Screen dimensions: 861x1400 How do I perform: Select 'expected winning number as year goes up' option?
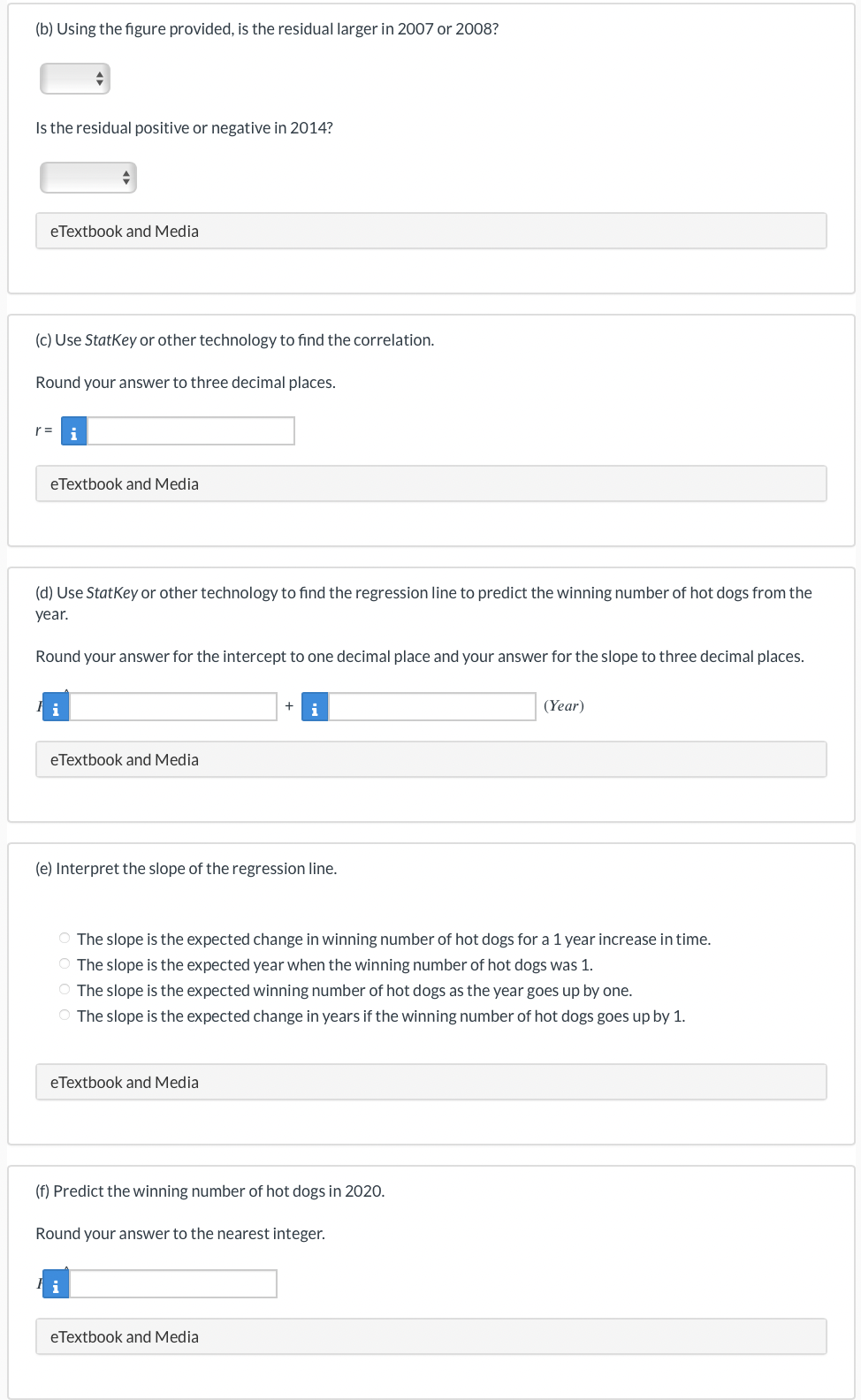(x=65, y=990)
